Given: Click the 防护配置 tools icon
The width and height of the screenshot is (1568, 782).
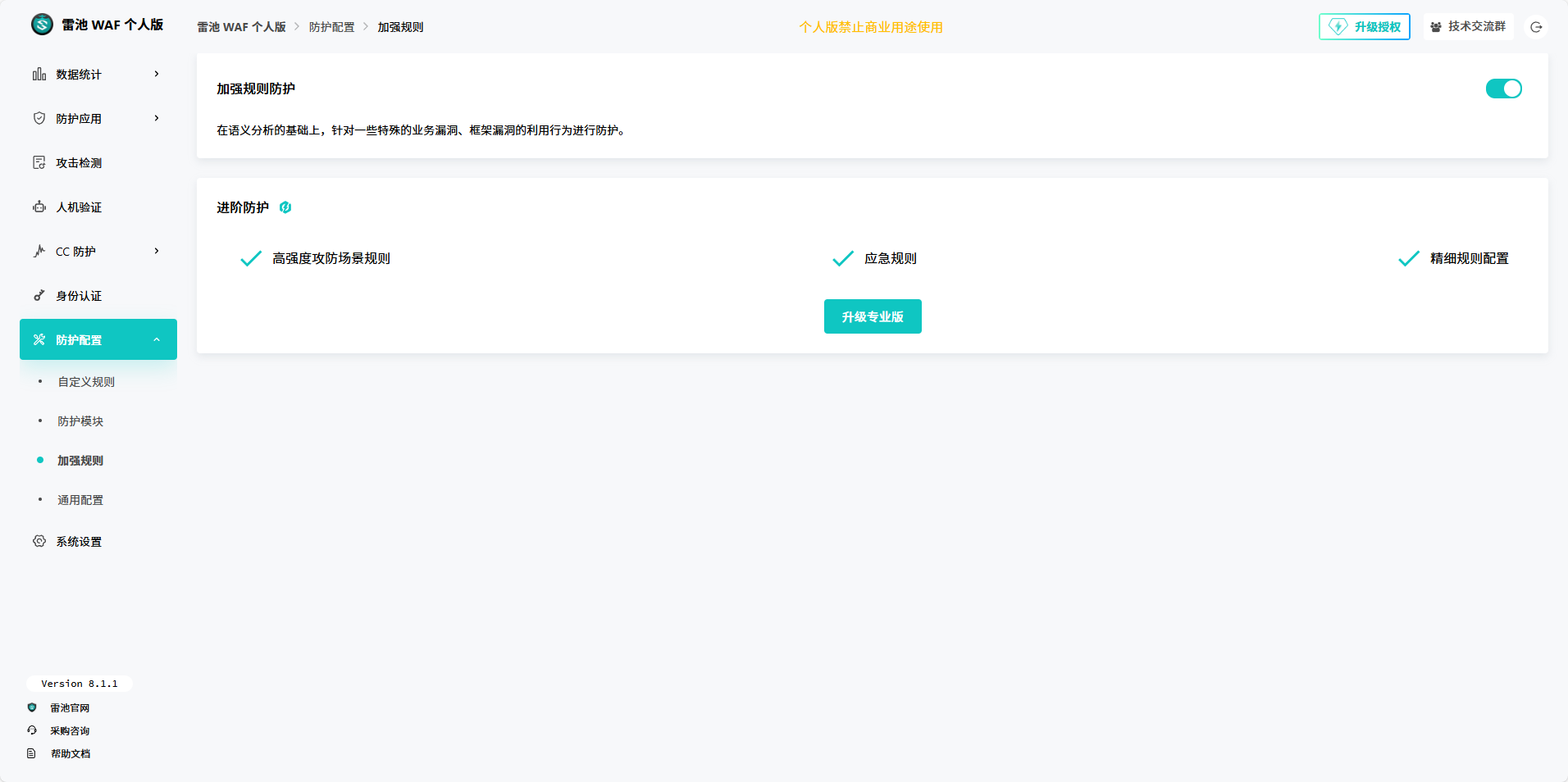Looking at the screenshot, I should [39, 339].
